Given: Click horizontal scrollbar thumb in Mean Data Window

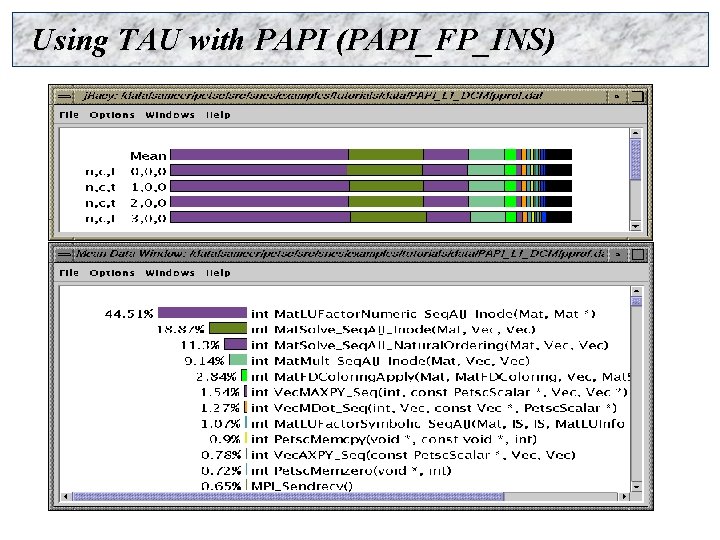Looking at the screenshot, I should [x=288, y=496].
